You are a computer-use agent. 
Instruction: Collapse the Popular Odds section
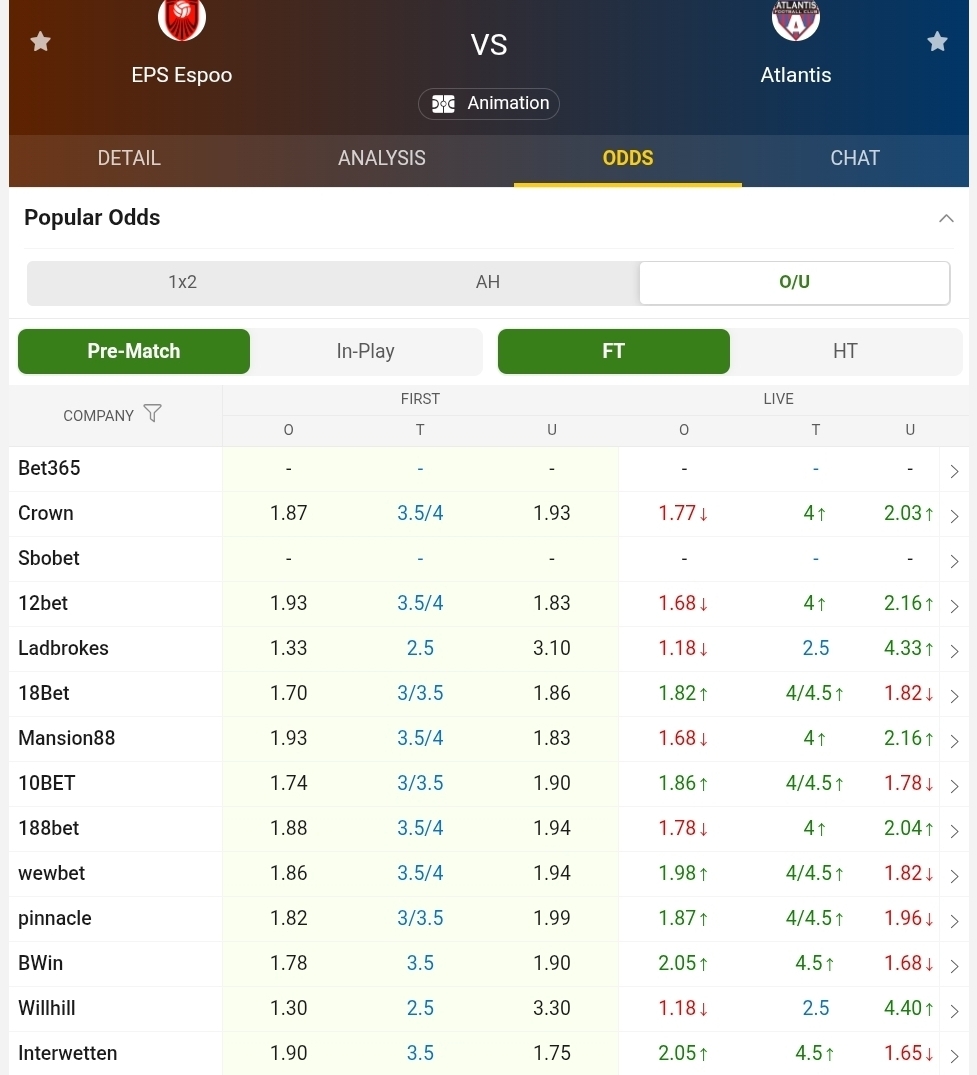[x=946, y=218]
